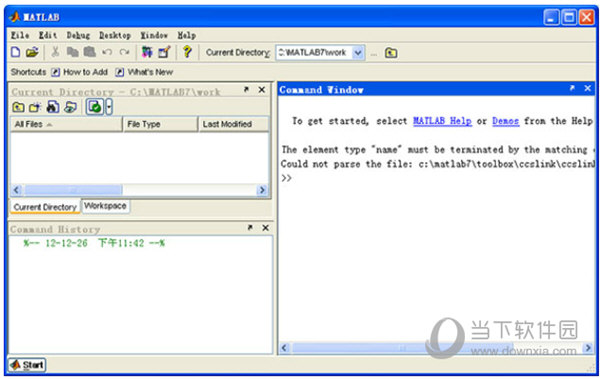600x379 pixels.
Task: Click the MATLAB Start button
Action: click(x=27, y=365)
